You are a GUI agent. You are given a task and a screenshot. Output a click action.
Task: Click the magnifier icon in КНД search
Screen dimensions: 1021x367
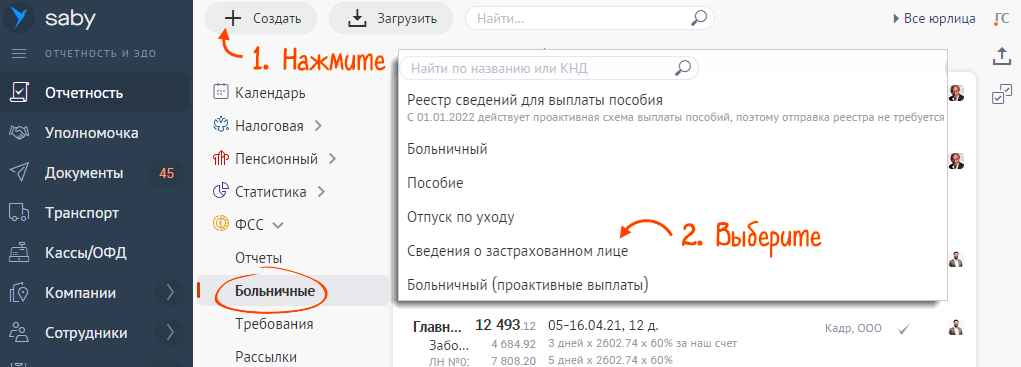[x=682, y=67]
